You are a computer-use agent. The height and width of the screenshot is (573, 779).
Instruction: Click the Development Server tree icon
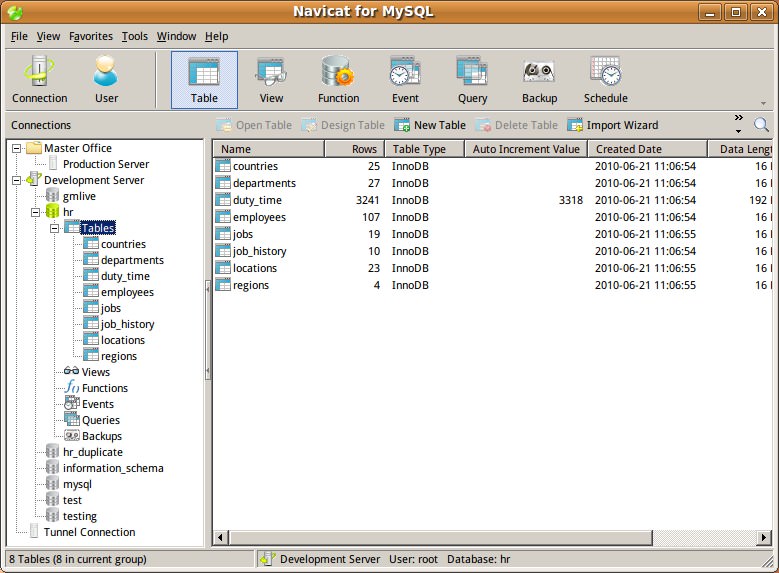[34, 179]
